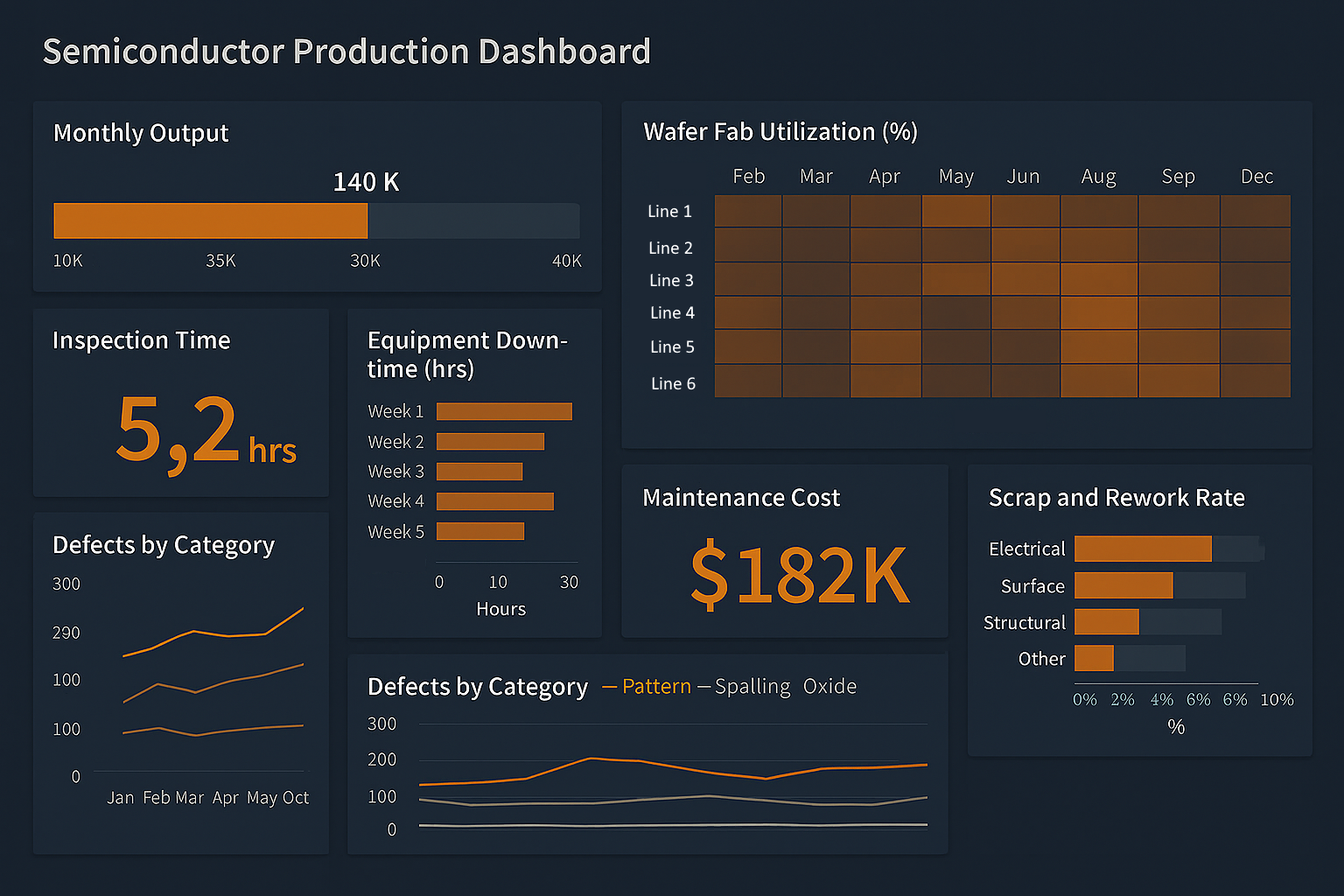The image size is (1344, 896).
Task: Expand the Wafer Fab Utilization panel
Action: click(780, 131)
